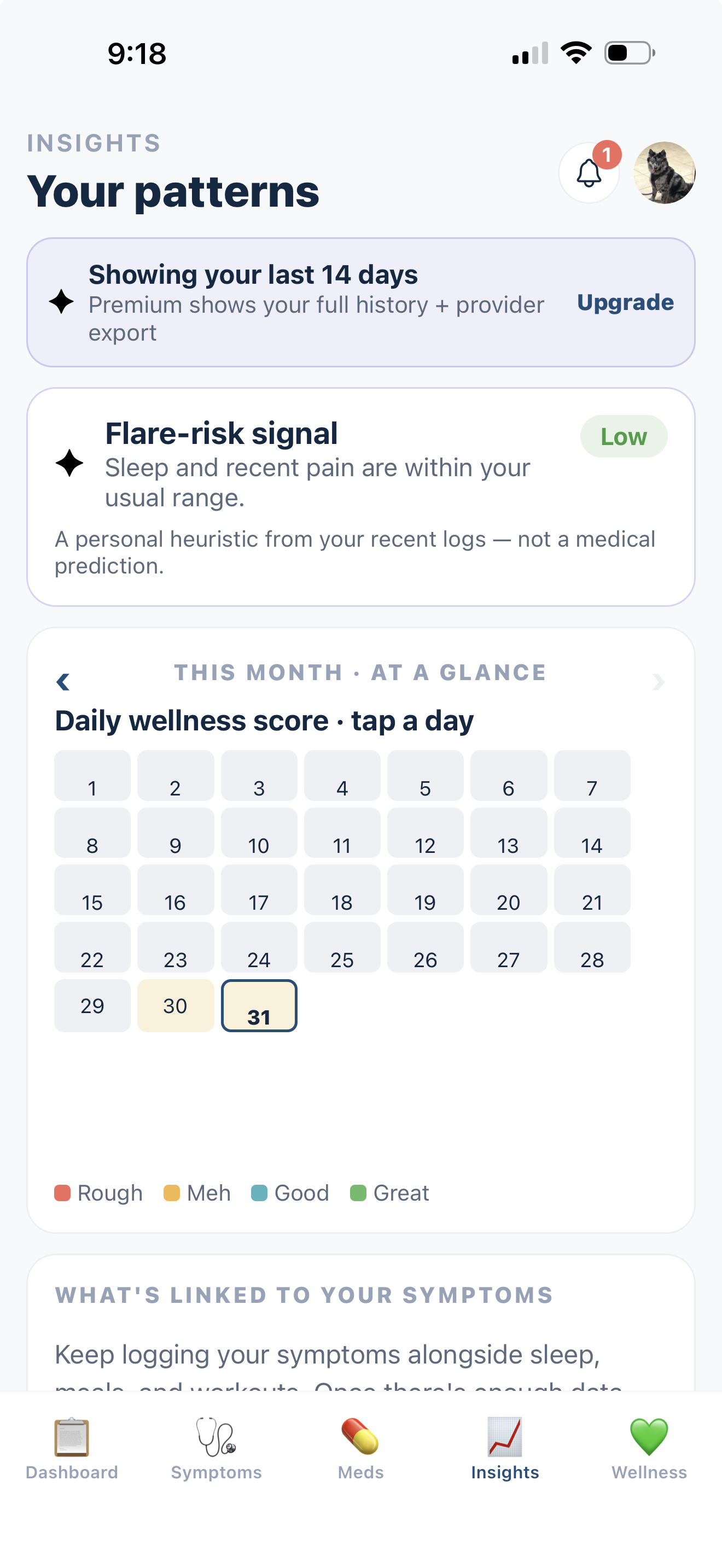Tap day 1 in the calendar
The height and width of the screenshot is (1568, 722).
coord(92,775)
